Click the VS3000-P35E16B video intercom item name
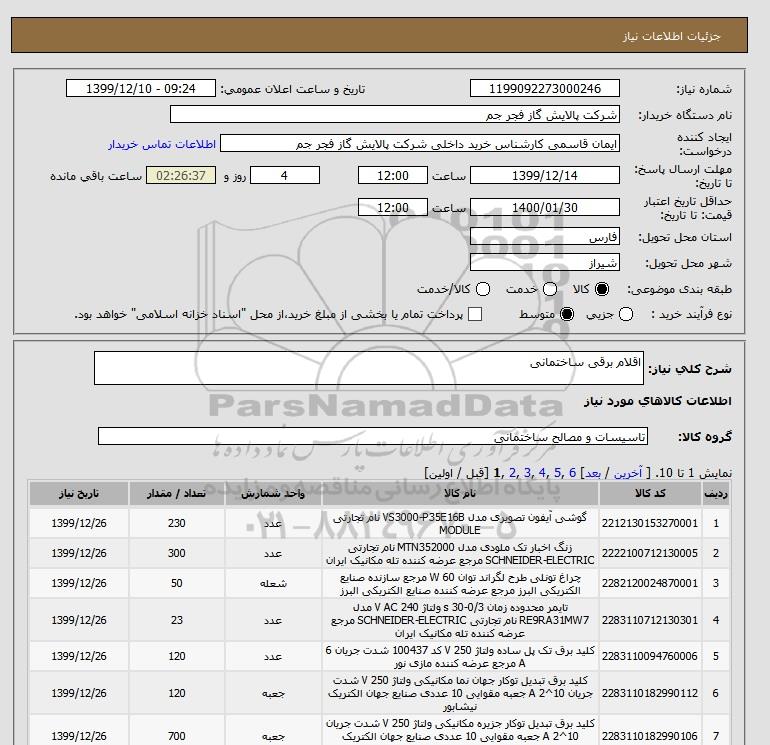The image size is (770, 745). (460, 524)
